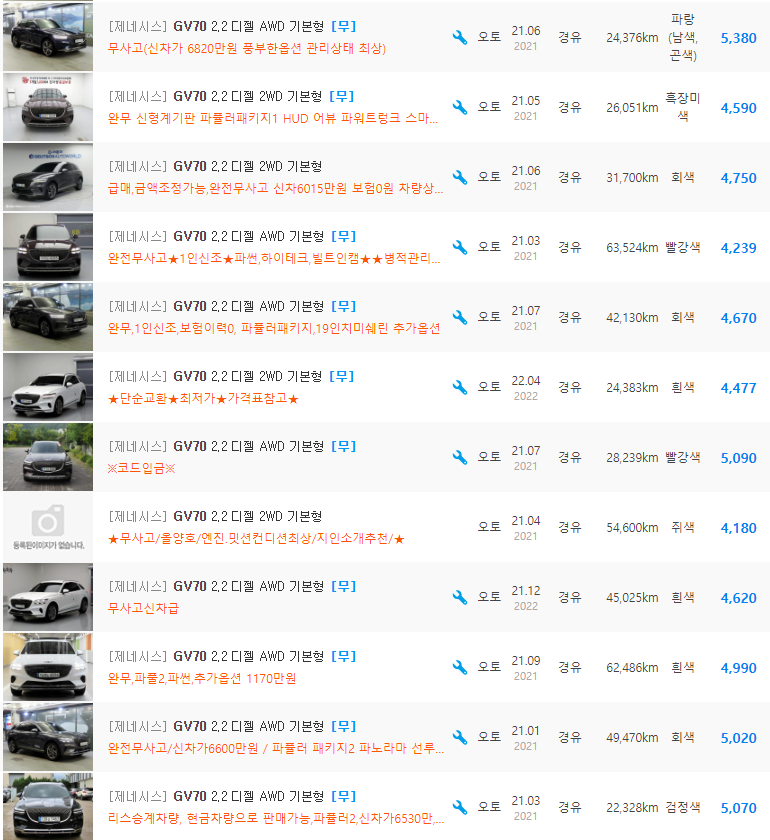The height and width of the screenshot is (840, 770).
Task: Open GV70 AWD title link of 49,470km listing
Action: pos(233,726)
